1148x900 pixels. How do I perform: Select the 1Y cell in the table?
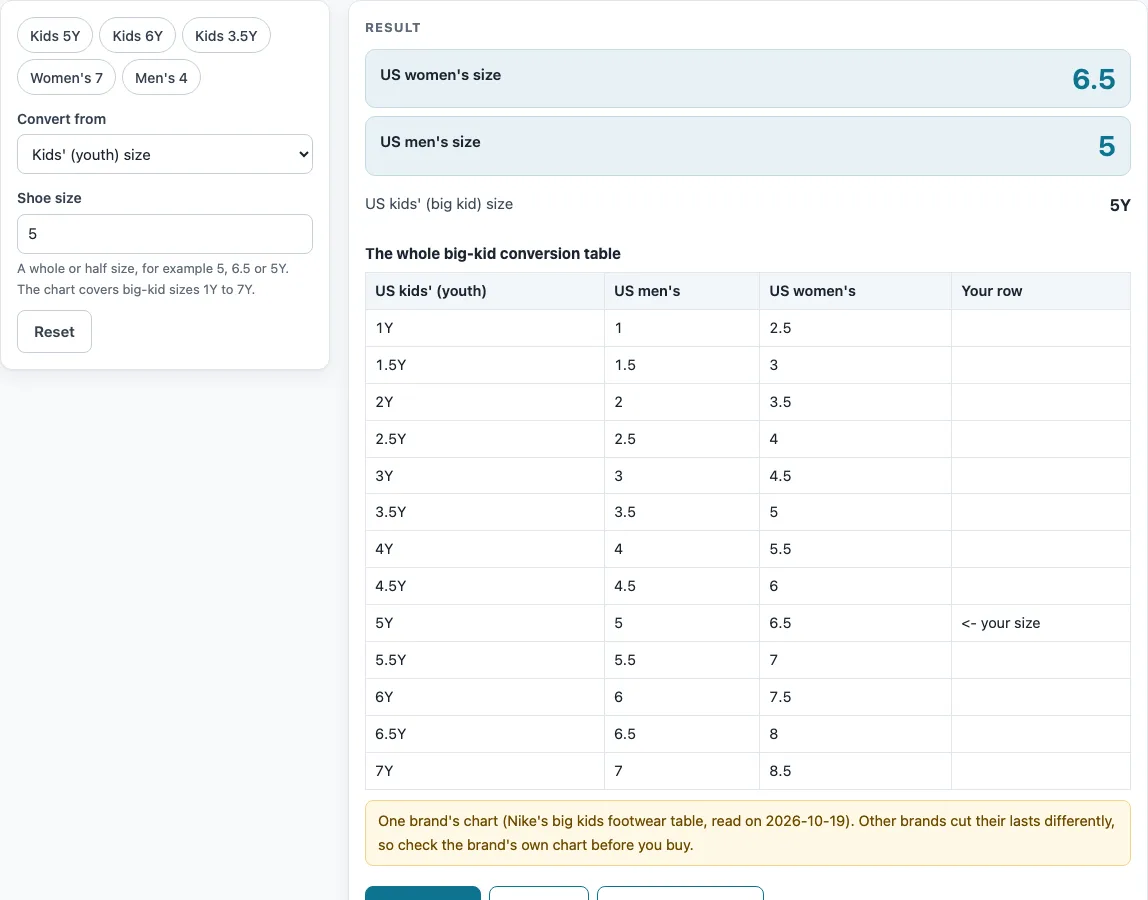click(x=485, y=328)
